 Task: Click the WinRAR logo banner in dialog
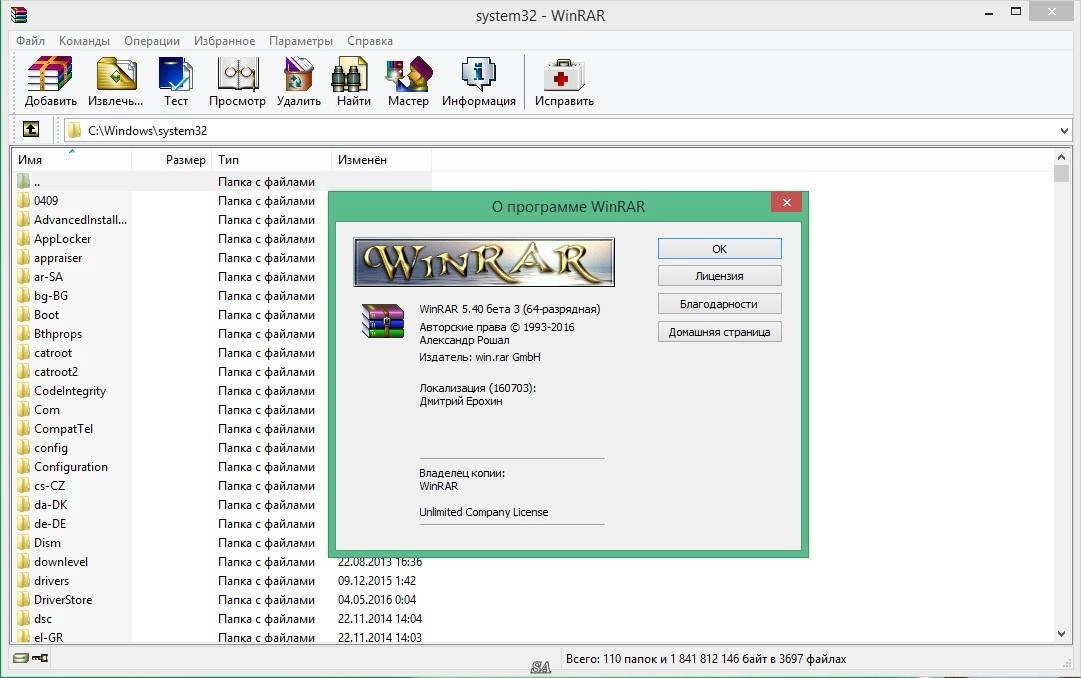click(x=484, y=262)
